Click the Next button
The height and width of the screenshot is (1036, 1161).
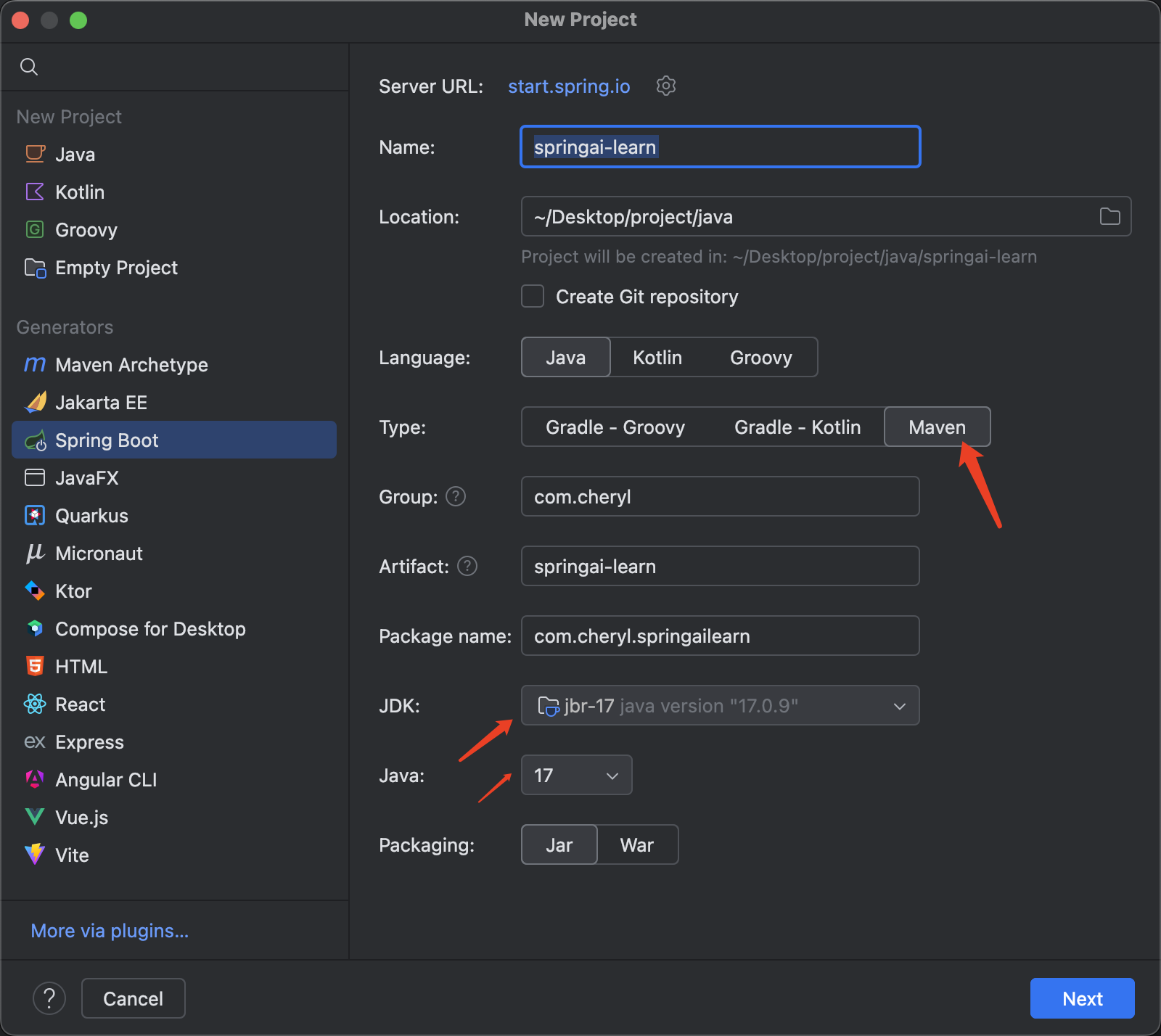(x=1083, y=998)
